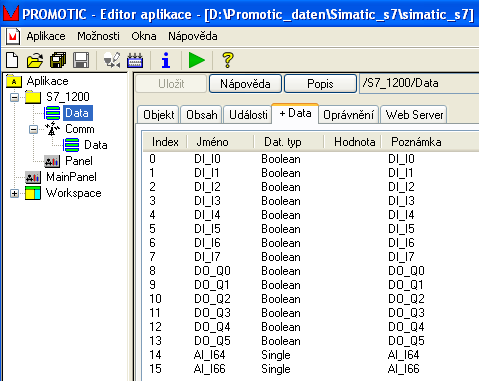The width and height of the screenshot is (479, 381).
Task: Click the blue toolbar icon left of the info icon
Action: click(135, 60)
